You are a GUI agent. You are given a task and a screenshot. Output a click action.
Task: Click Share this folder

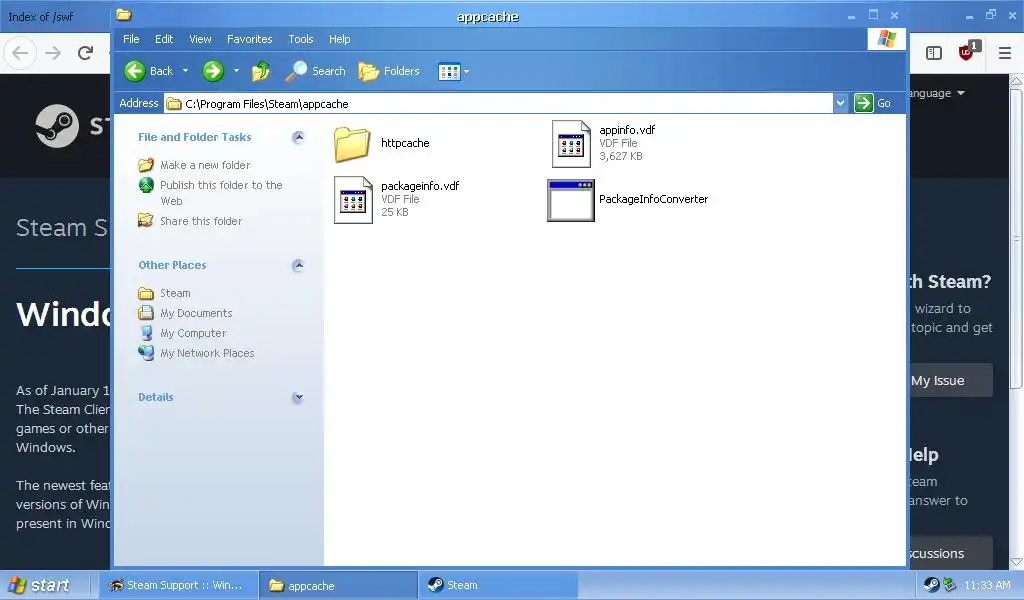coord(201,221)
